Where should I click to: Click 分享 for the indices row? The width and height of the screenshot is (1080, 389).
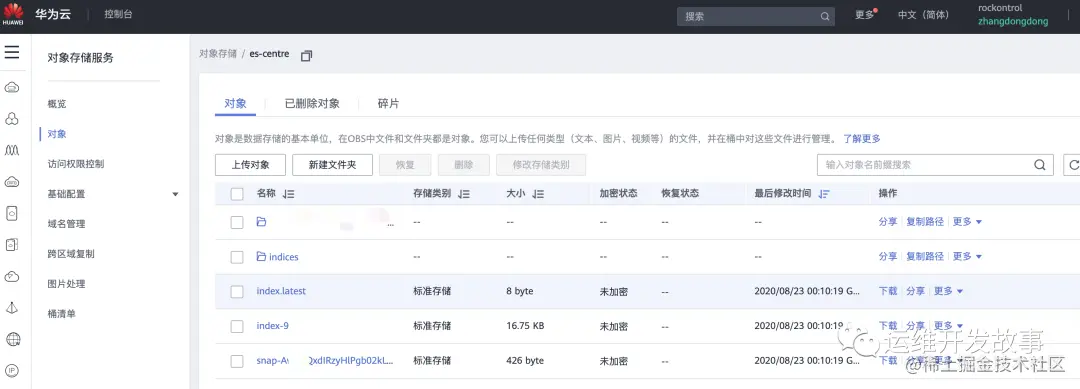tap(888, 256)
